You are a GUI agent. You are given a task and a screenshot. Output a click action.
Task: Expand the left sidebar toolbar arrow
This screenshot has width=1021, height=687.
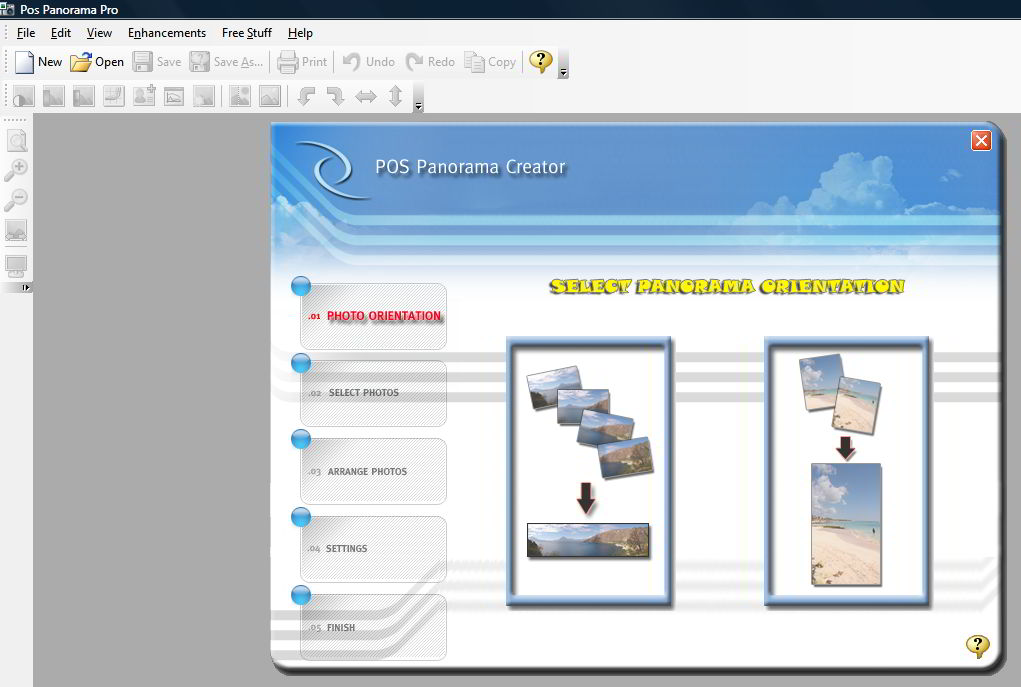(x=25, y=288)
